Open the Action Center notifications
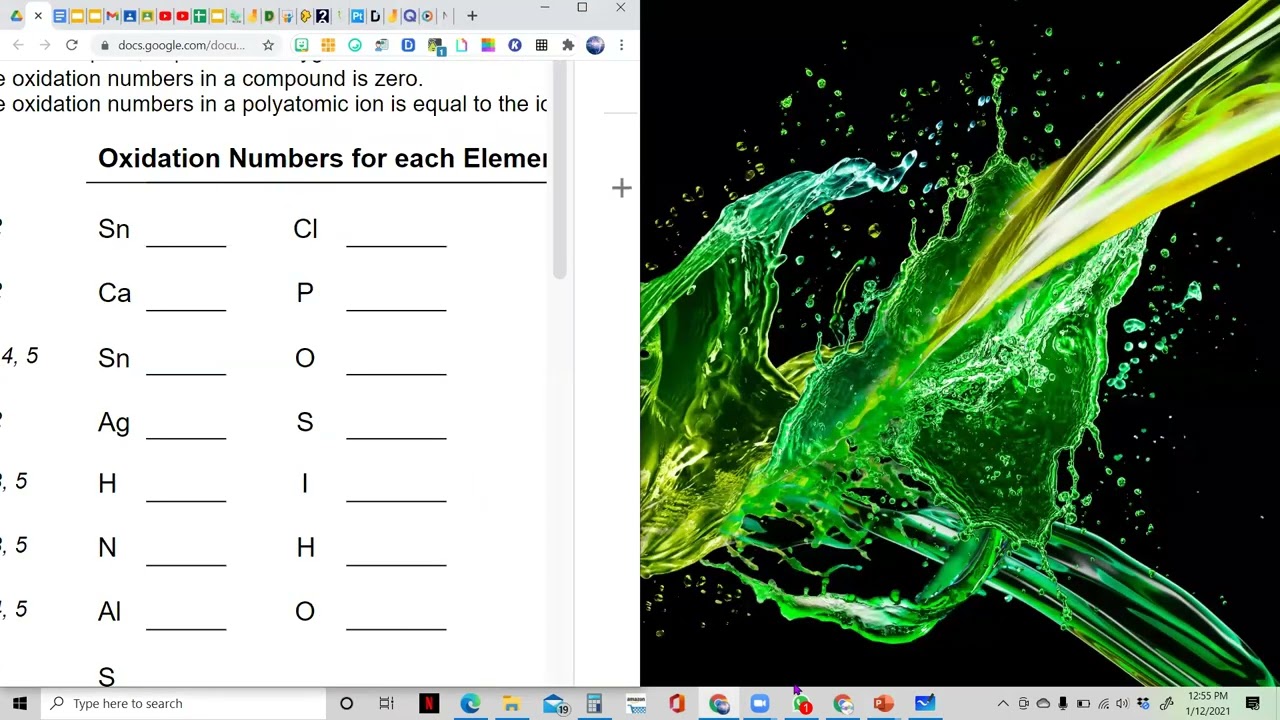This screenshot has height=720, width=1280. [1253, 704]
